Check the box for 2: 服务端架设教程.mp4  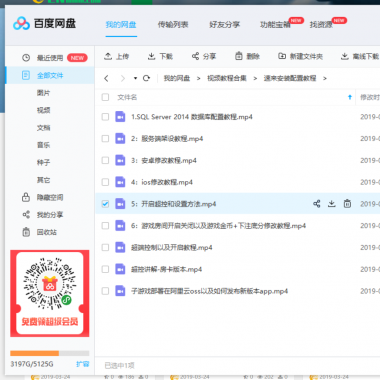click(105, 138)
